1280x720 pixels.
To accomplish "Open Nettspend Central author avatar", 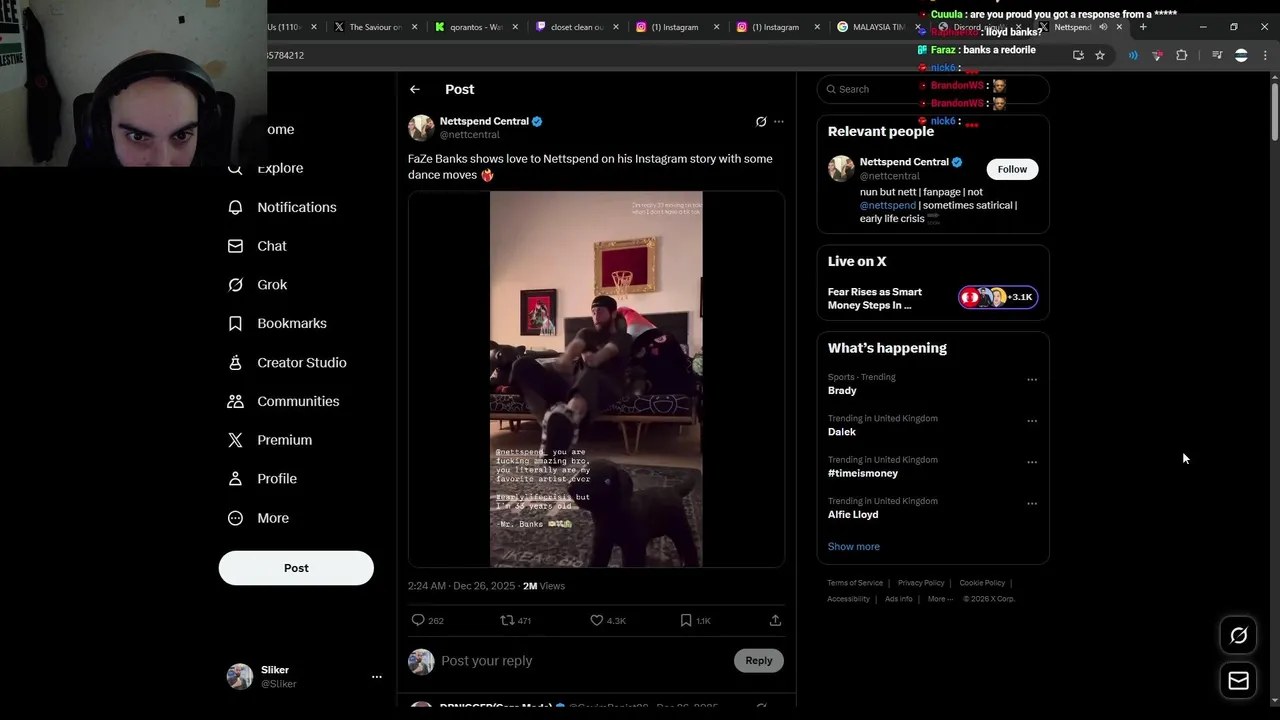I will 421,127.
